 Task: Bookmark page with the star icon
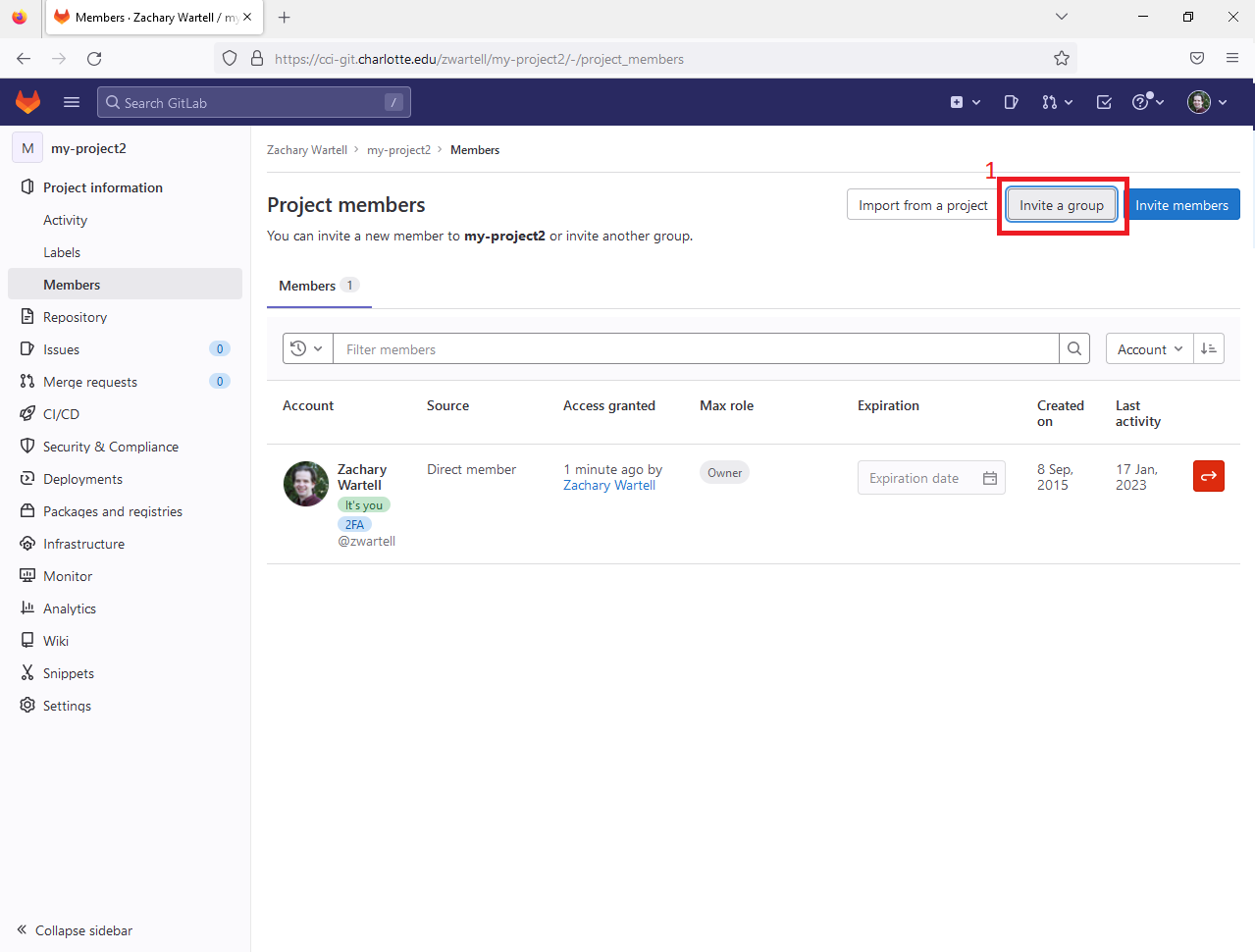(1062, 59)
